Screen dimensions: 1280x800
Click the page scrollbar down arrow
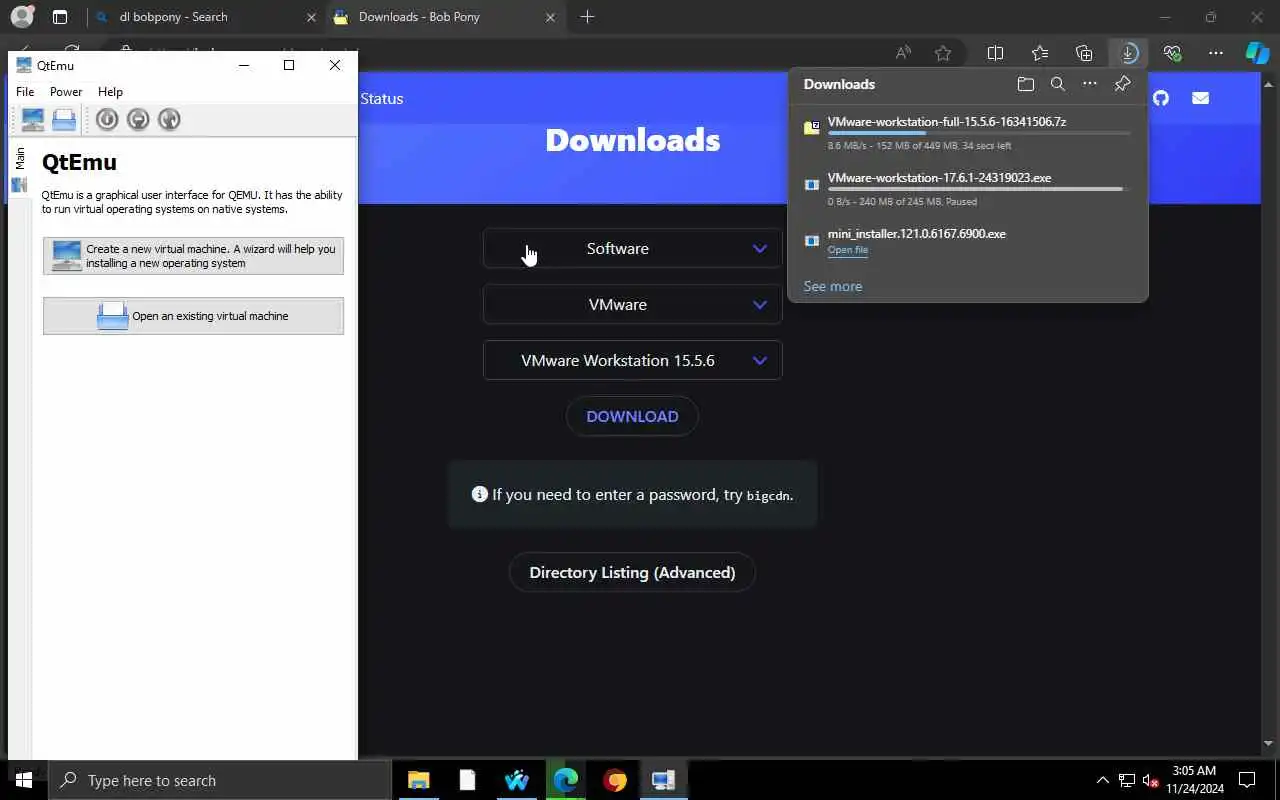1269,744
